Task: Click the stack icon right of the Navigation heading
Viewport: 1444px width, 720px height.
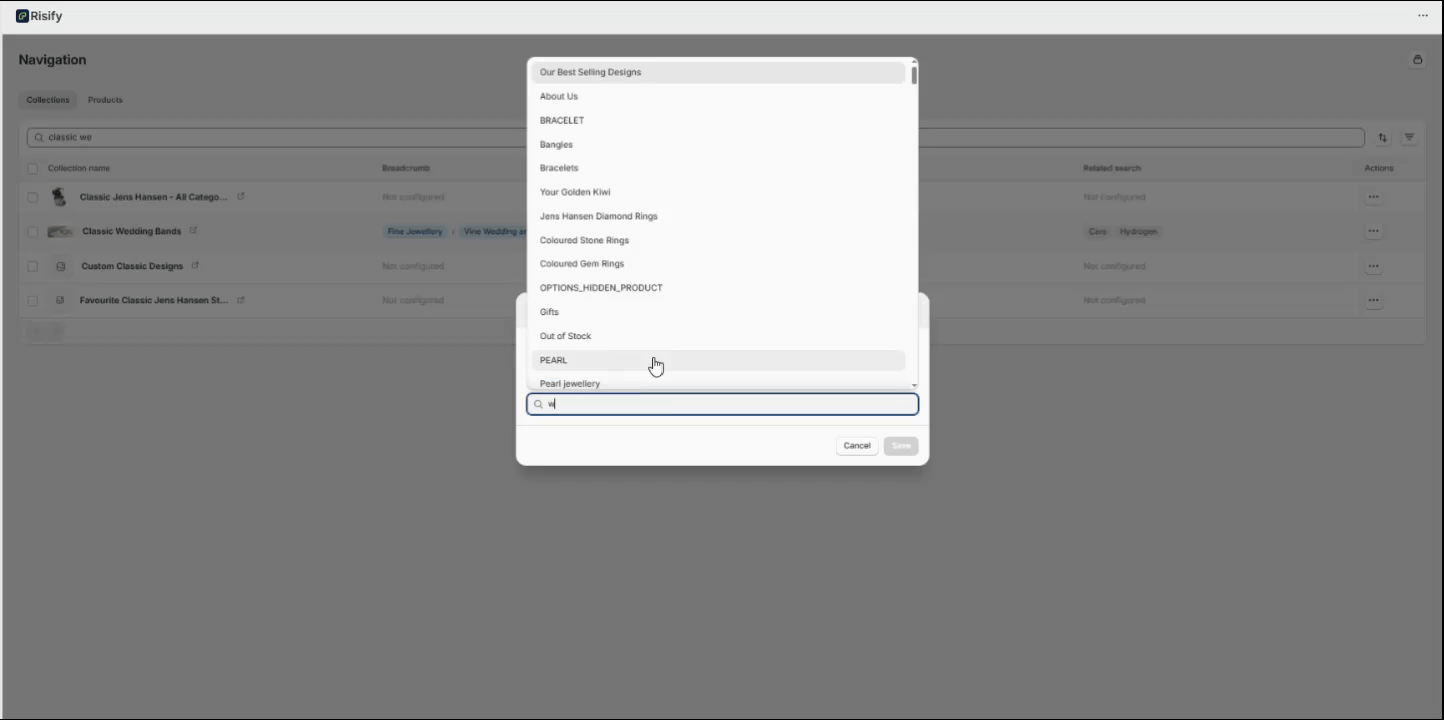Action: point(1417,60)
